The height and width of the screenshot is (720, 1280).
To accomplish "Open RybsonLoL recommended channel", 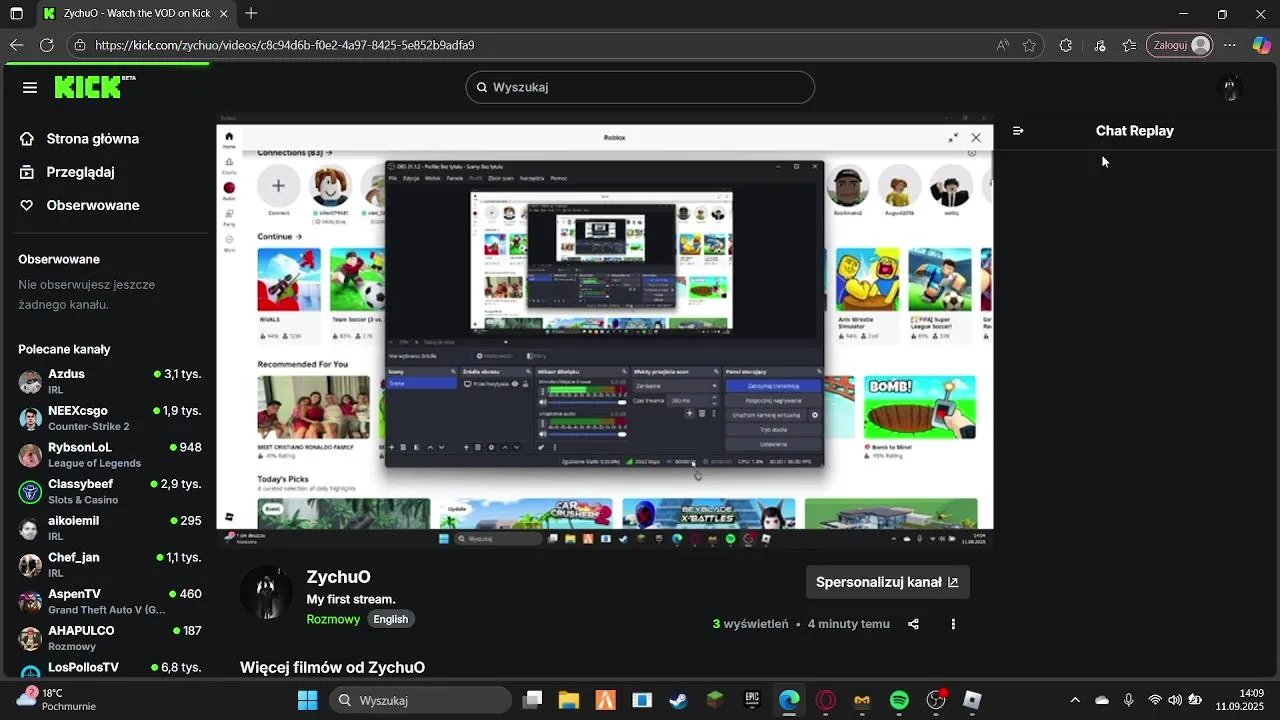I will point(110,455).
